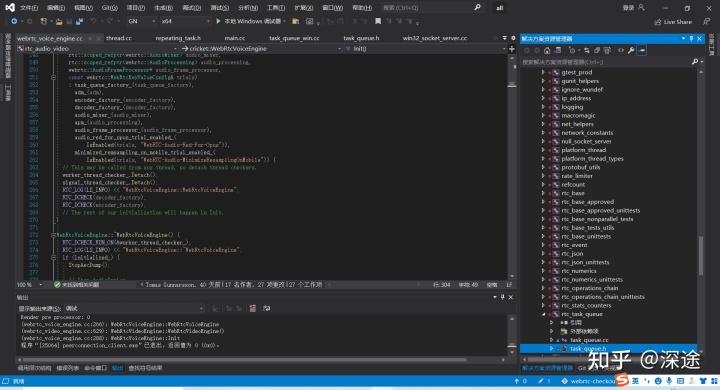
Task: Click the Home icon in Solution Explorer
Action: 547,51
